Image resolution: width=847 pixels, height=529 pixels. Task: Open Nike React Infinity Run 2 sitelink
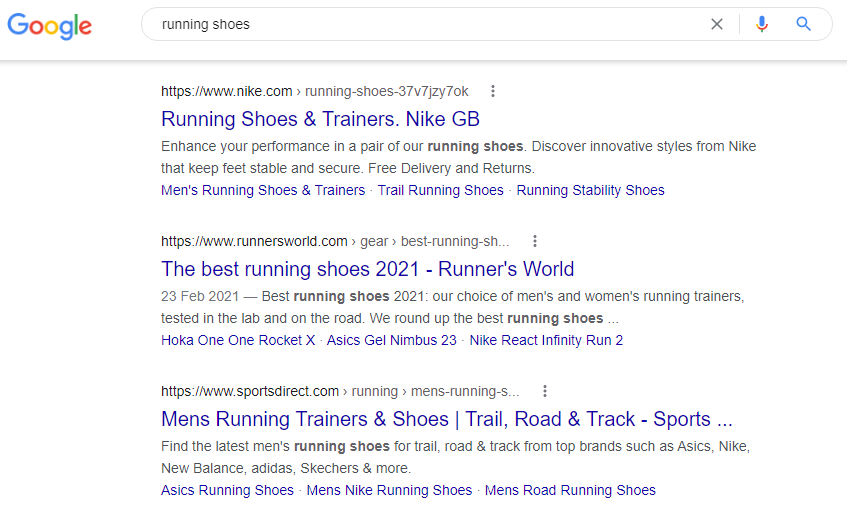(x=546, y=340)
